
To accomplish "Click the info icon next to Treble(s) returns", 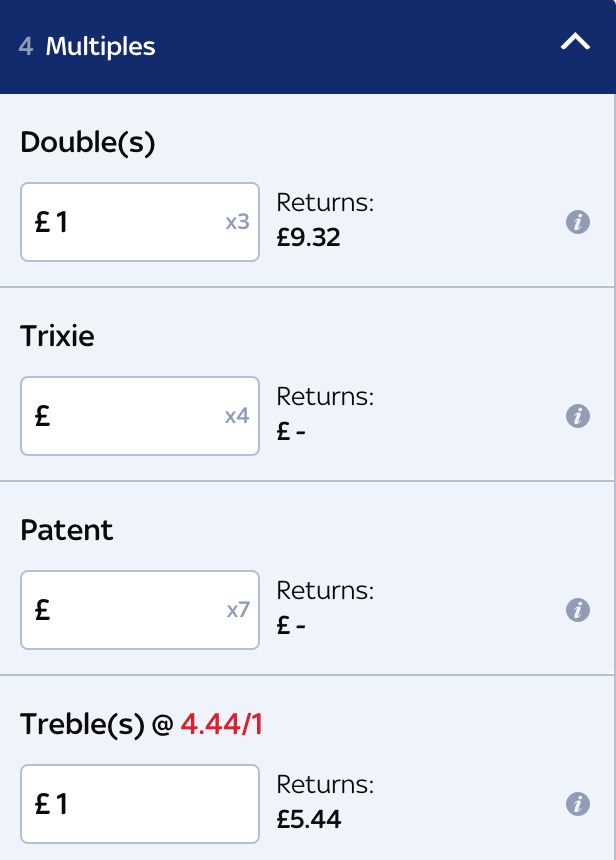I will pos(578,804).
